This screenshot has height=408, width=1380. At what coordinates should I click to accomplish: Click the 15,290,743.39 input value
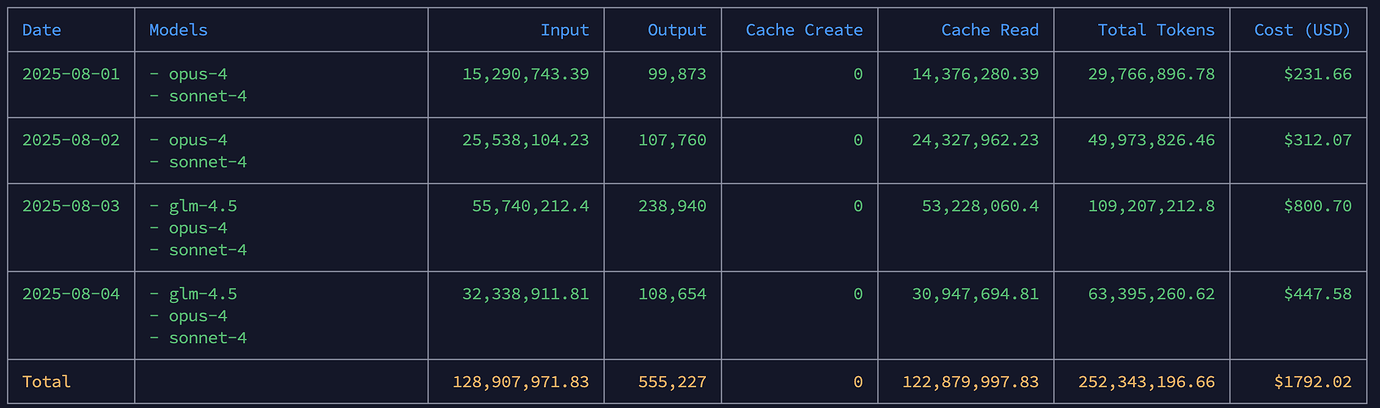[526, 74]
